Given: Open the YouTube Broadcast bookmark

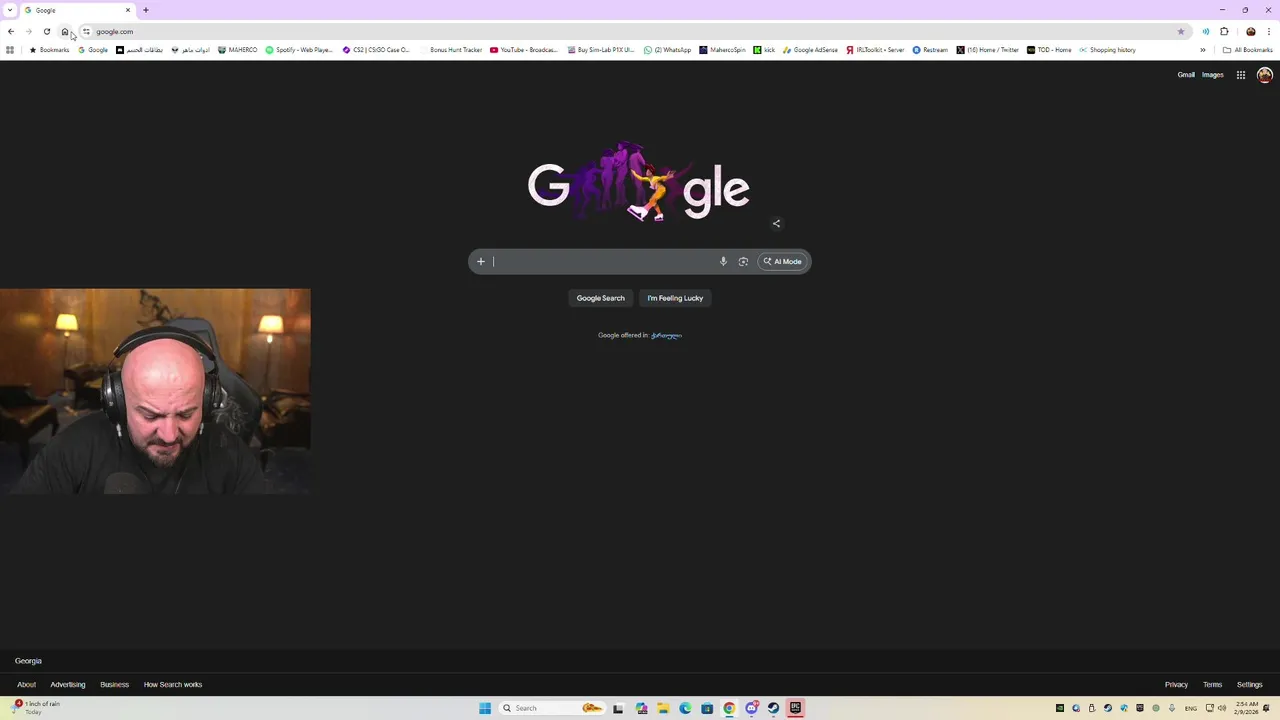Looking at the screenshot, I should pyautogui.click(x=524, y=50).
